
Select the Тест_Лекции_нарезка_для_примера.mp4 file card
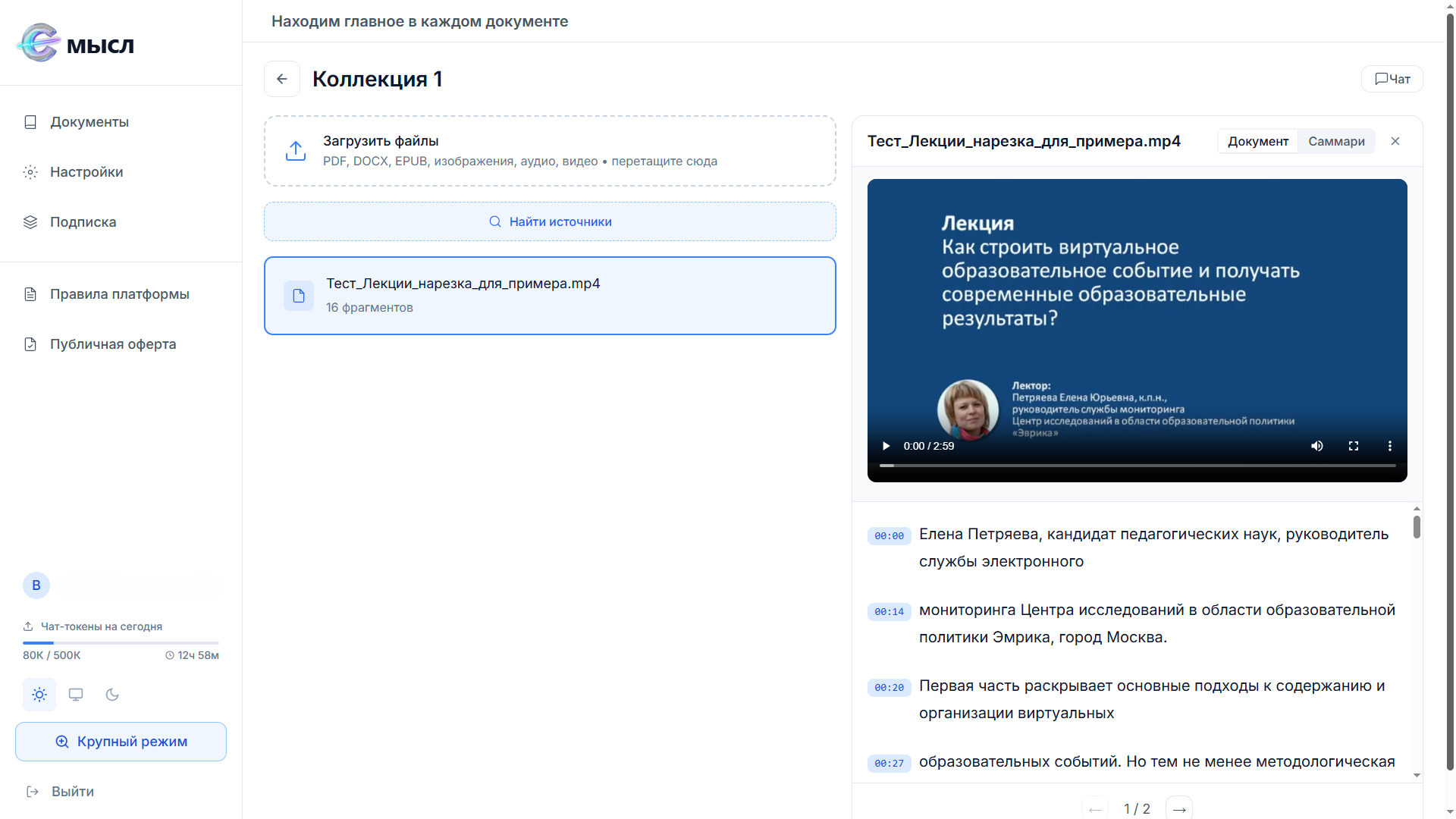point(550,296)
